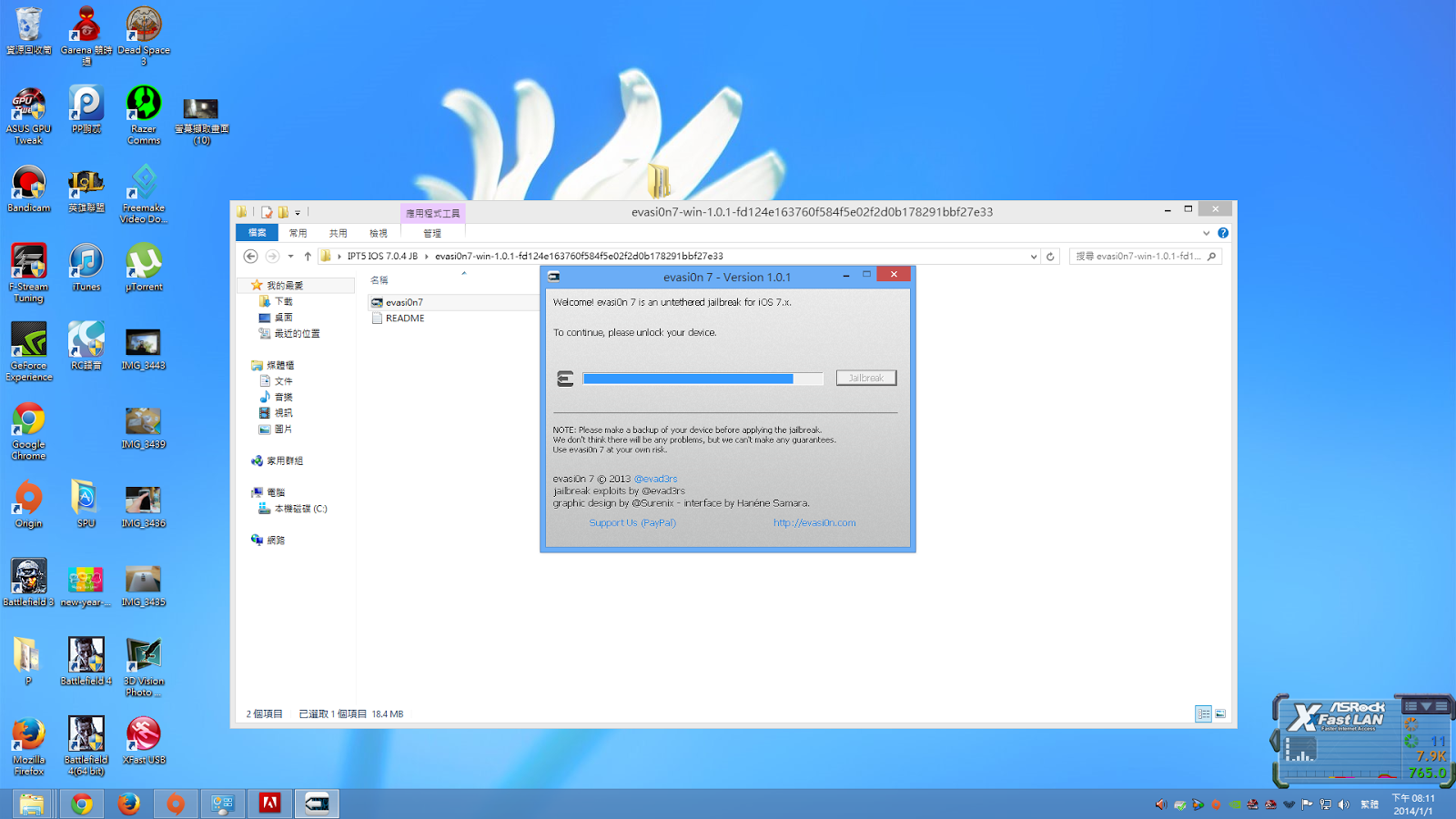Select the ASUS GPU Tweak desktop icon

point(28,116)
